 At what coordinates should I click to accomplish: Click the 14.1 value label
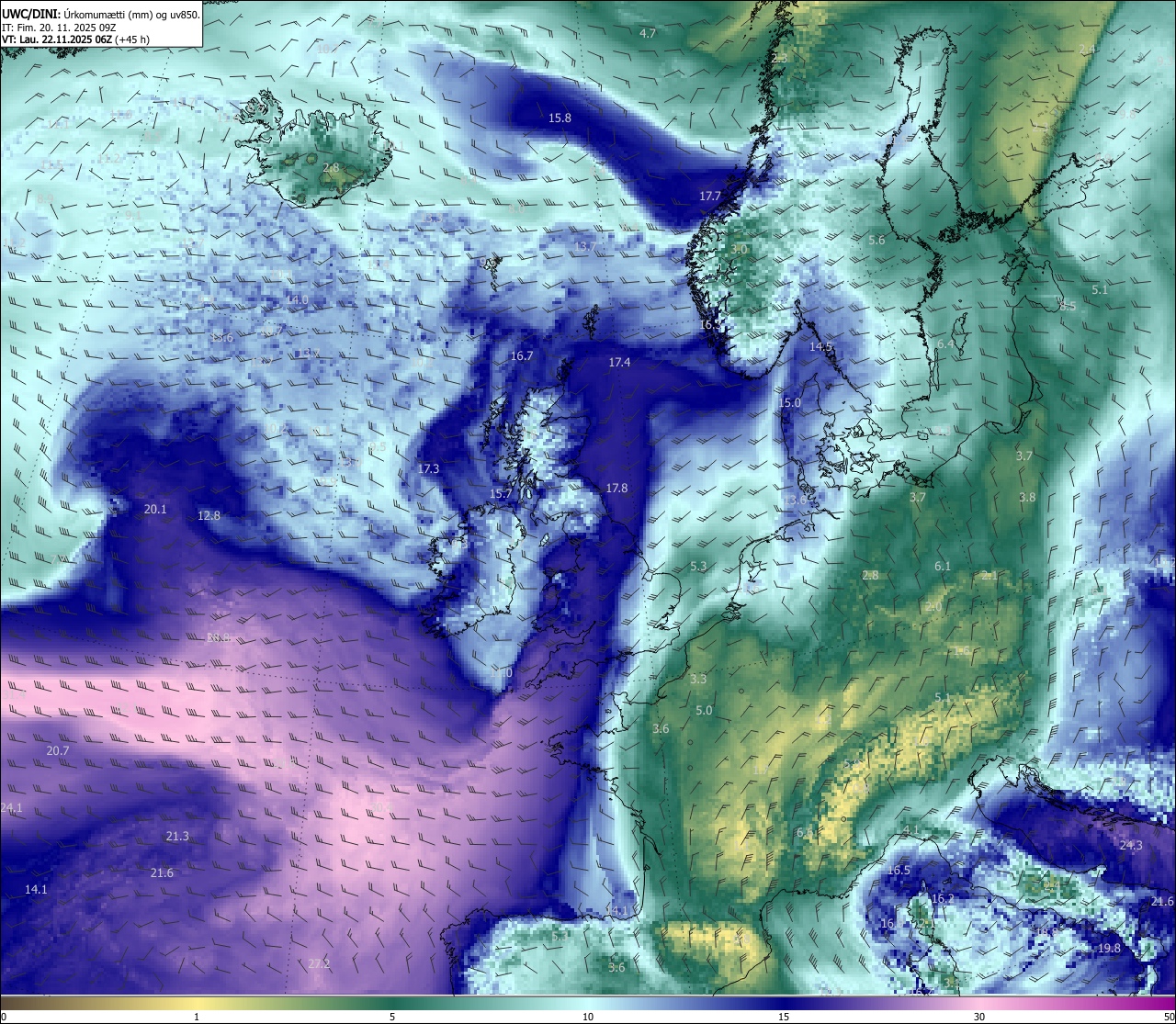point(35,889)
